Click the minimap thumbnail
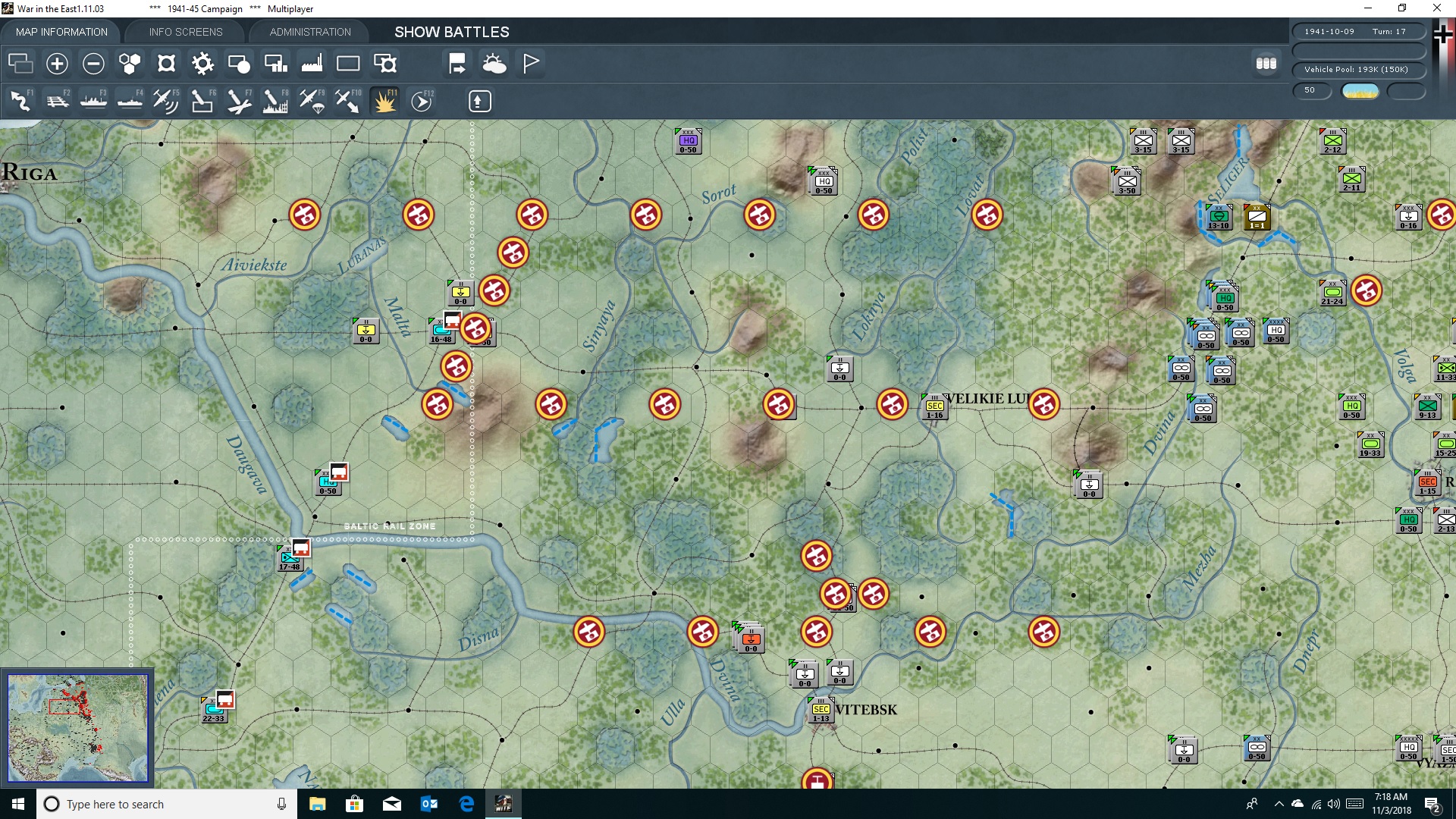This screenshot has height=819, width=1456. 77,727
